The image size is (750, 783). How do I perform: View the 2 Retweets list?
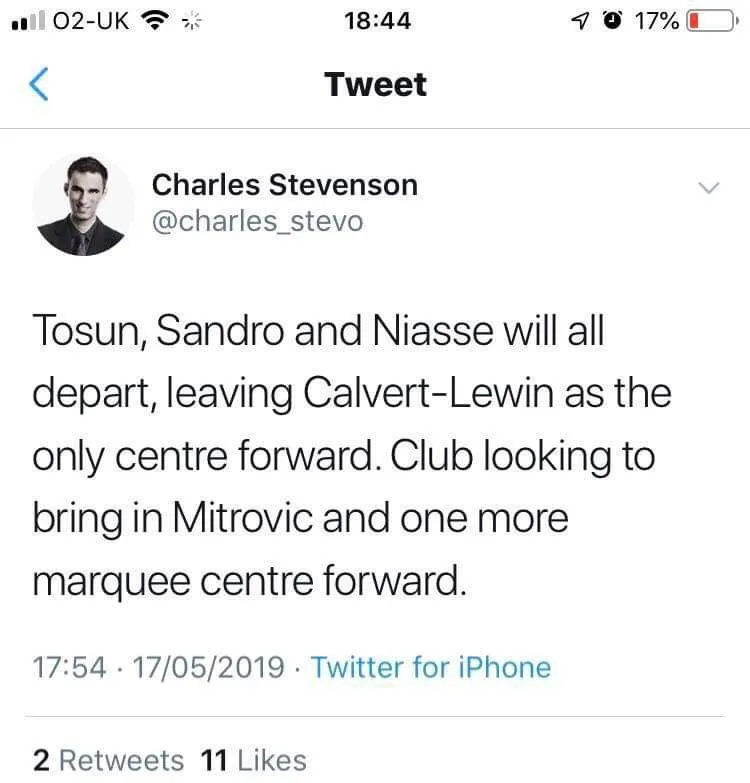click(x=108, y=760)
